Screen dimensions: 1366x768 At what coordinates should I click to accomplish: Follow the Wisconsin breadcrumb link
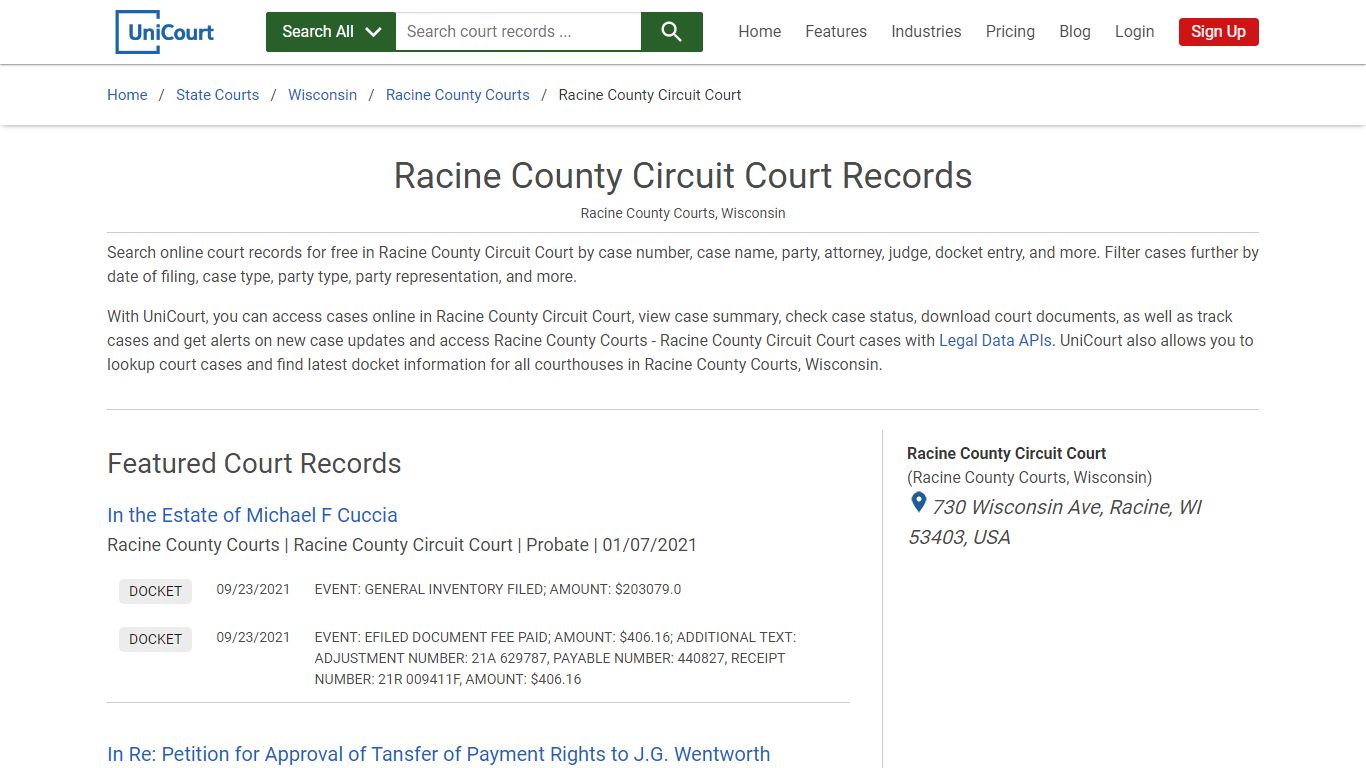(x=322, y=95)
